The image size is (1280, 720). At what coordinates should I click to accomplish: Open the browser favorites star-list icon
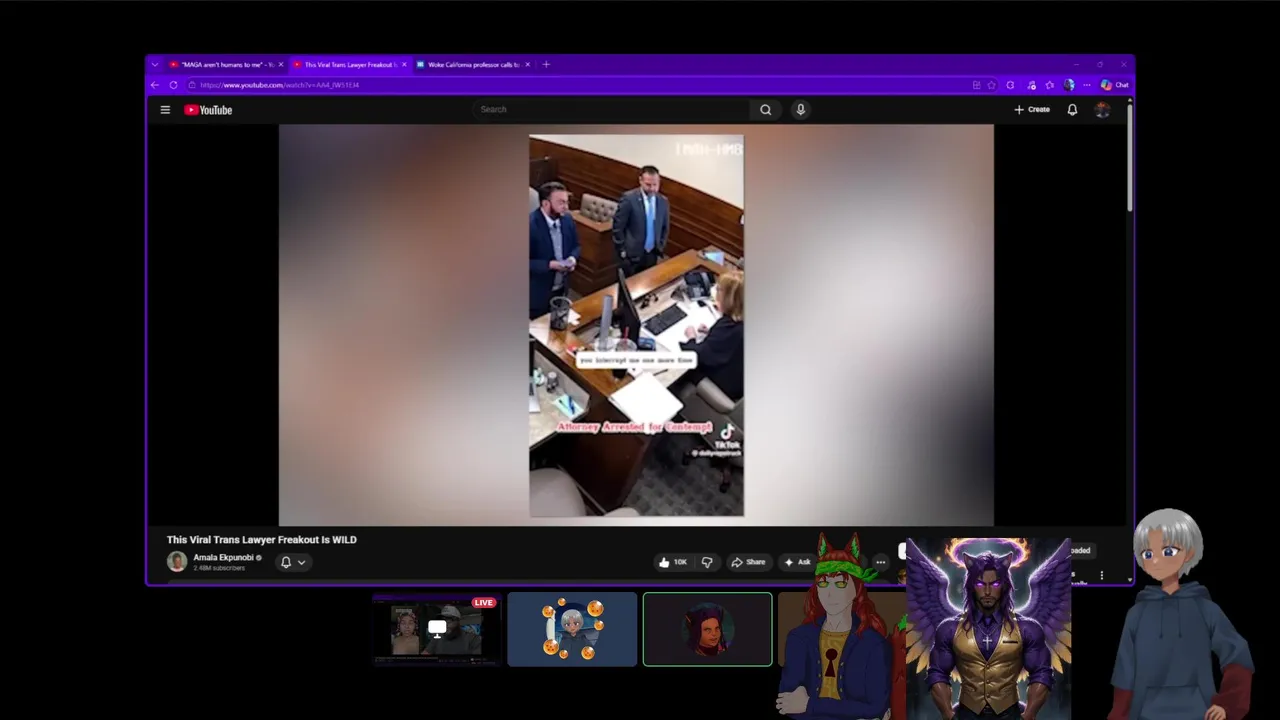coord(1049,85)
